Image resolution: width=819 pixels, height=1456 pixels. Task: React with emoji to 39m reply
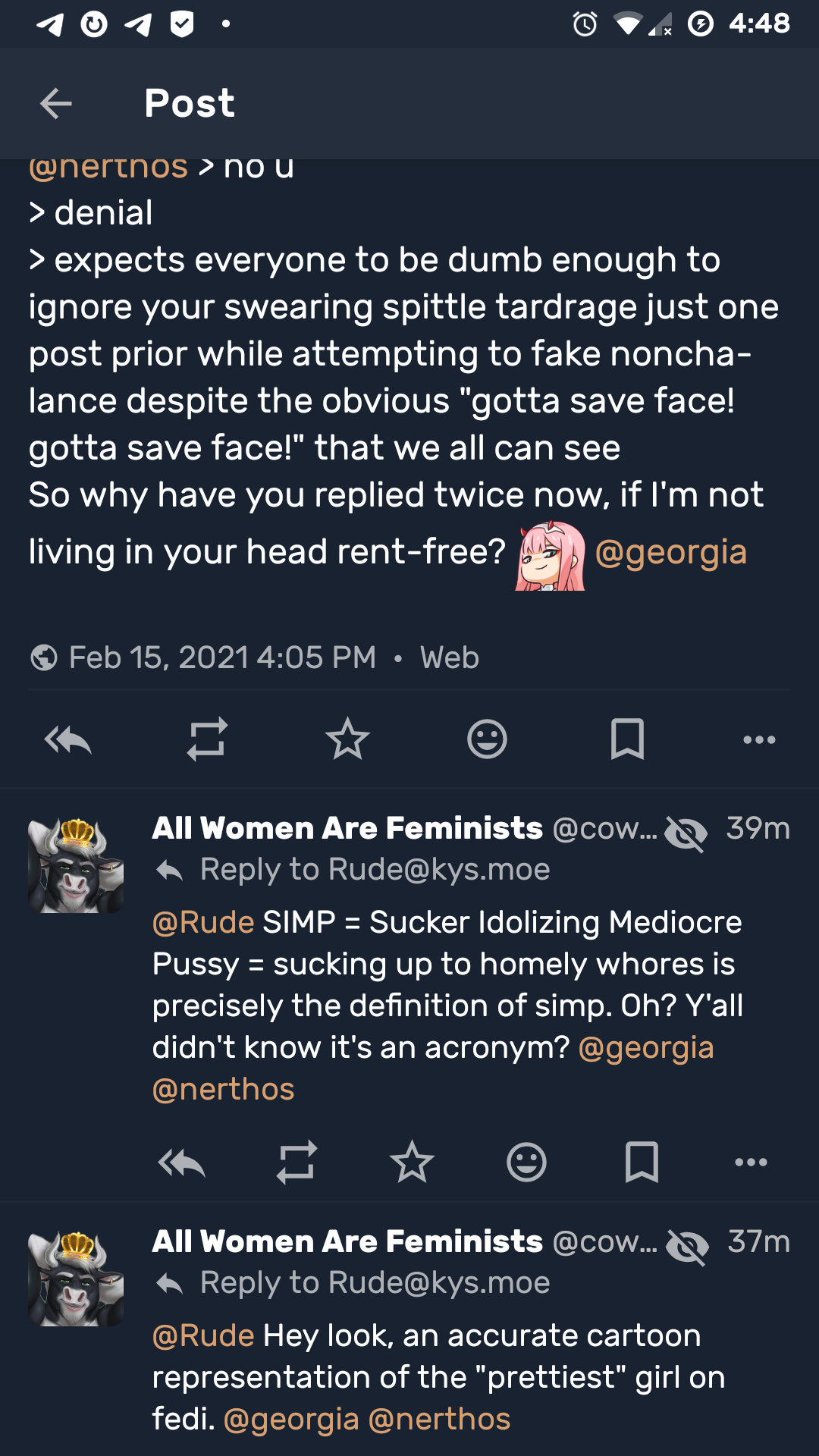[x=526, y=1162]
